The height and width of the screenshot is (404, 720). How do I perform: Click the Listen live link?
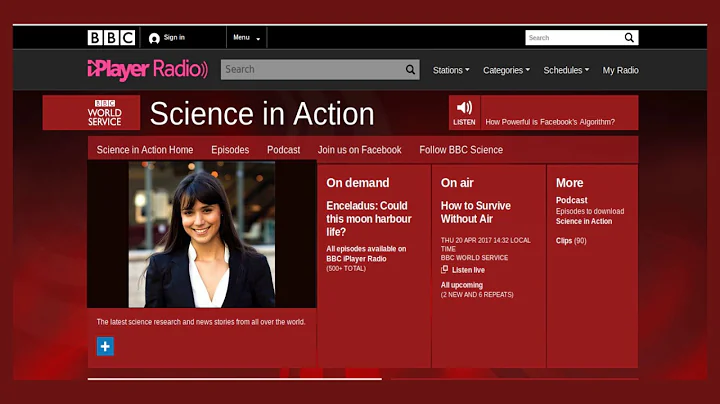click(468, 270)
